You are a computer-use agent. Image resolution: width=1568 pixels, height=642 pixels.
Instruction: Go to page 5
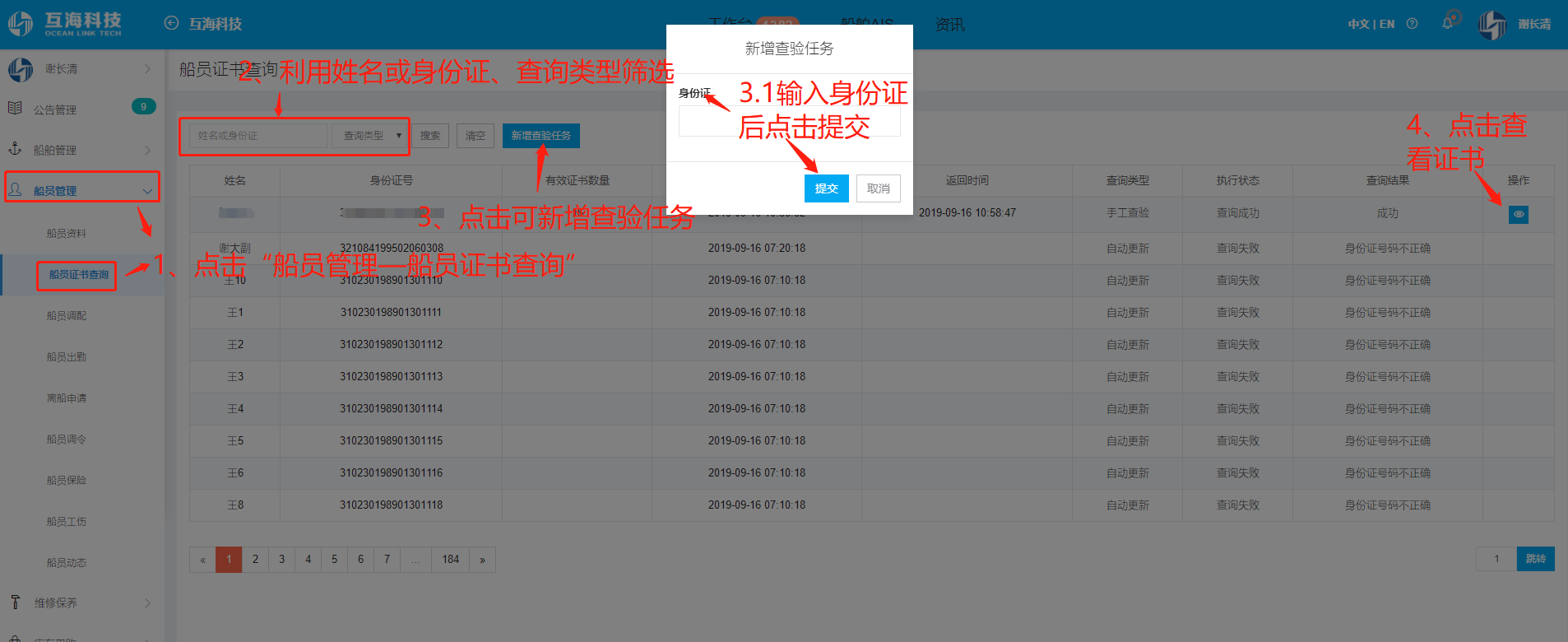[334, 560]
